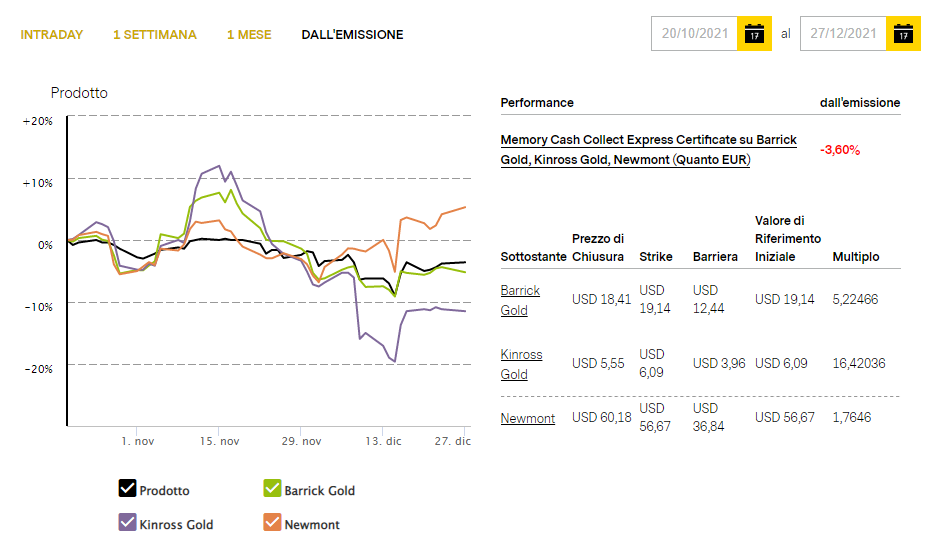Click the 13. dic axis label

[x=383, y=441]
